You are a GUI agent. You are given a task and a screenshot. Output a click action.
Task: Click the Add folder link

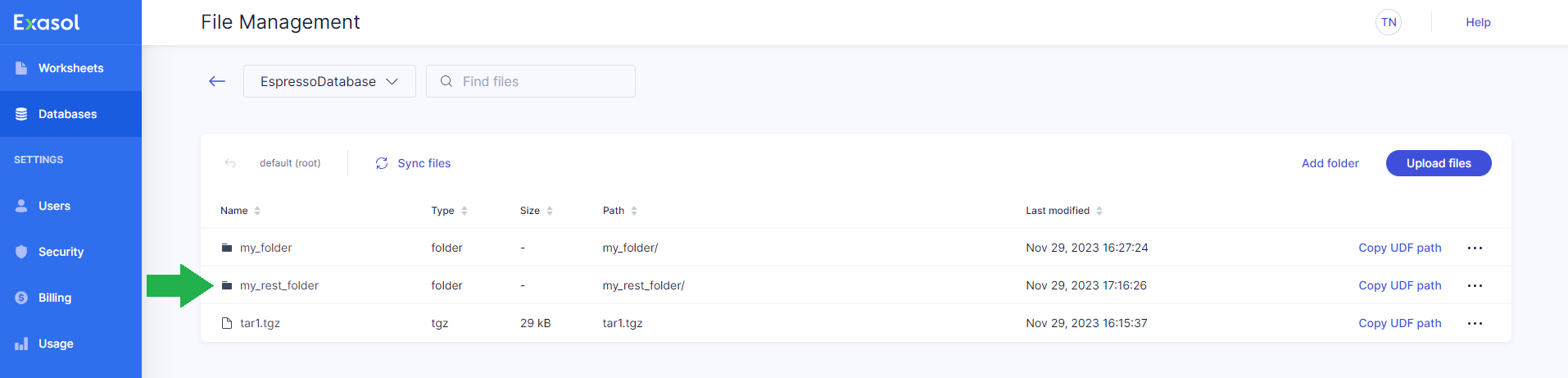coord(1330,163)
